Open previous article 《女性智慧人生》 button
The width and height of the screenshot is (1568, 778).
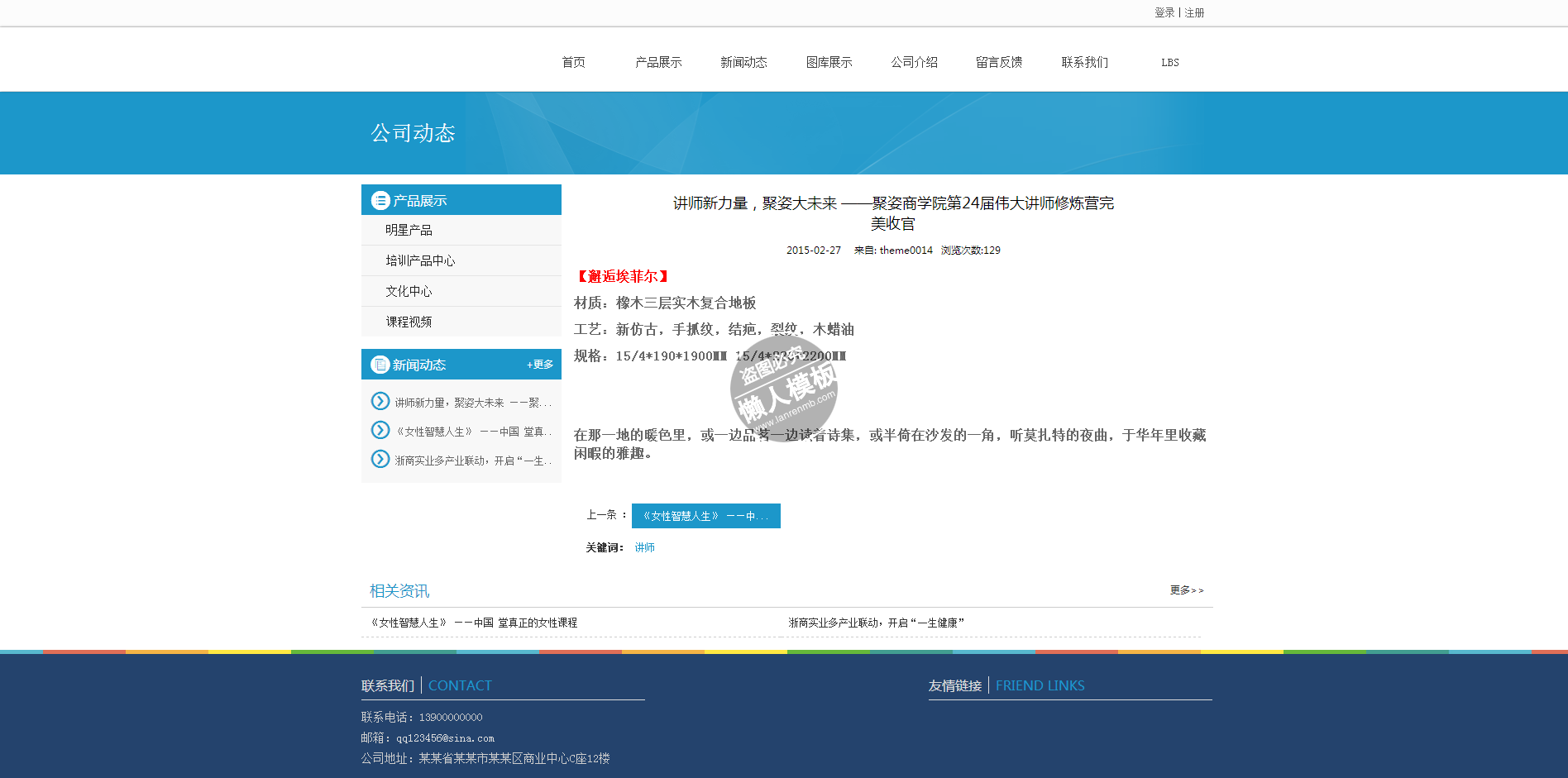(x=705, y=516)
